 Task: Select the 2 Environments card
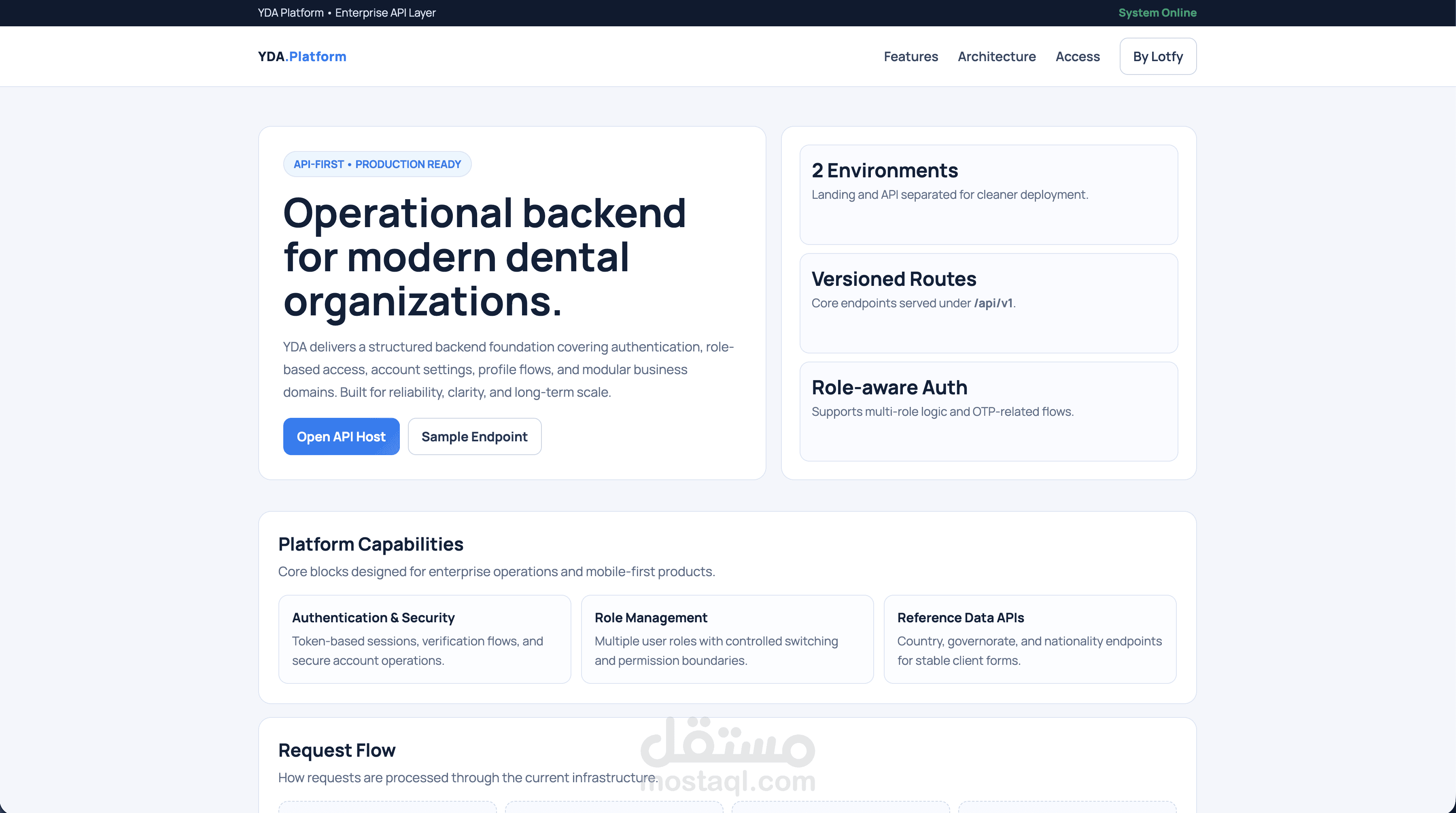coord(988,194)
